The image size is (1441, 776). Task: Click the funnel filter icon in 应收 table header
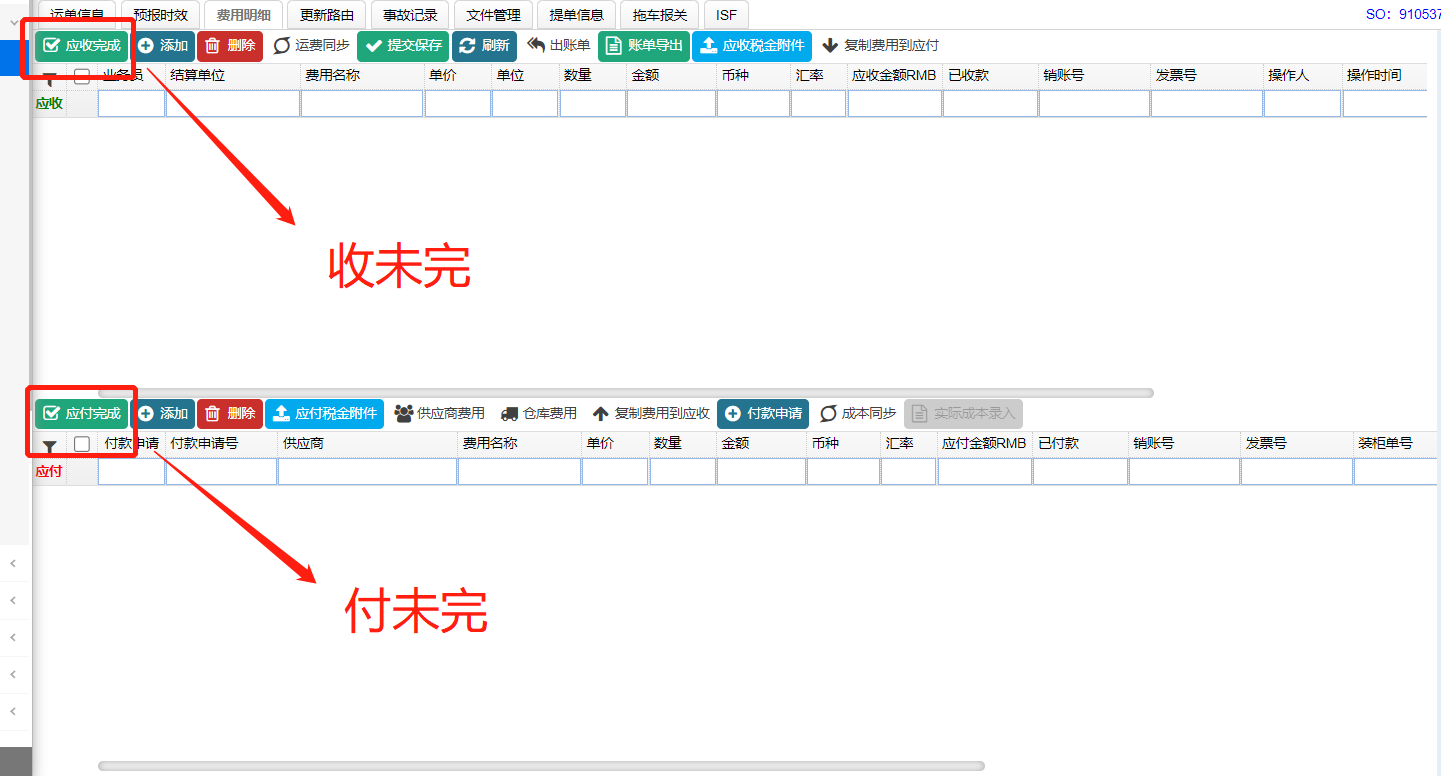(50, 78)
